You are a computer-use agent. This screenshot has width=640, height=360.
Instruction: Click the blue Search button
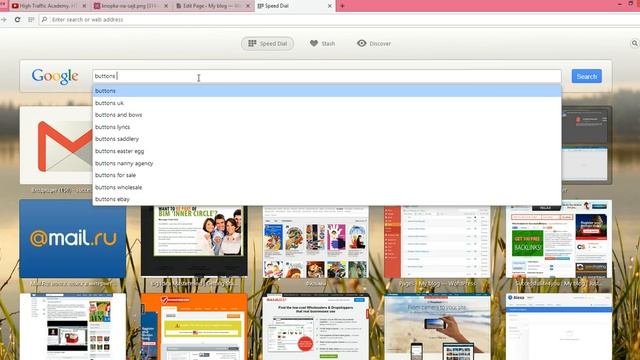tap(587, 76)
